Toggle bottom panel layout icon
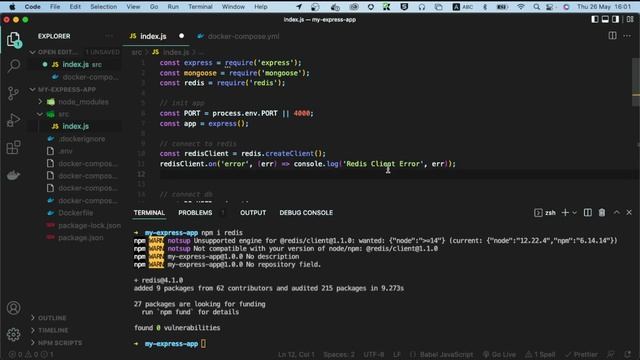640x360 pixels. [x=605, y=19]
